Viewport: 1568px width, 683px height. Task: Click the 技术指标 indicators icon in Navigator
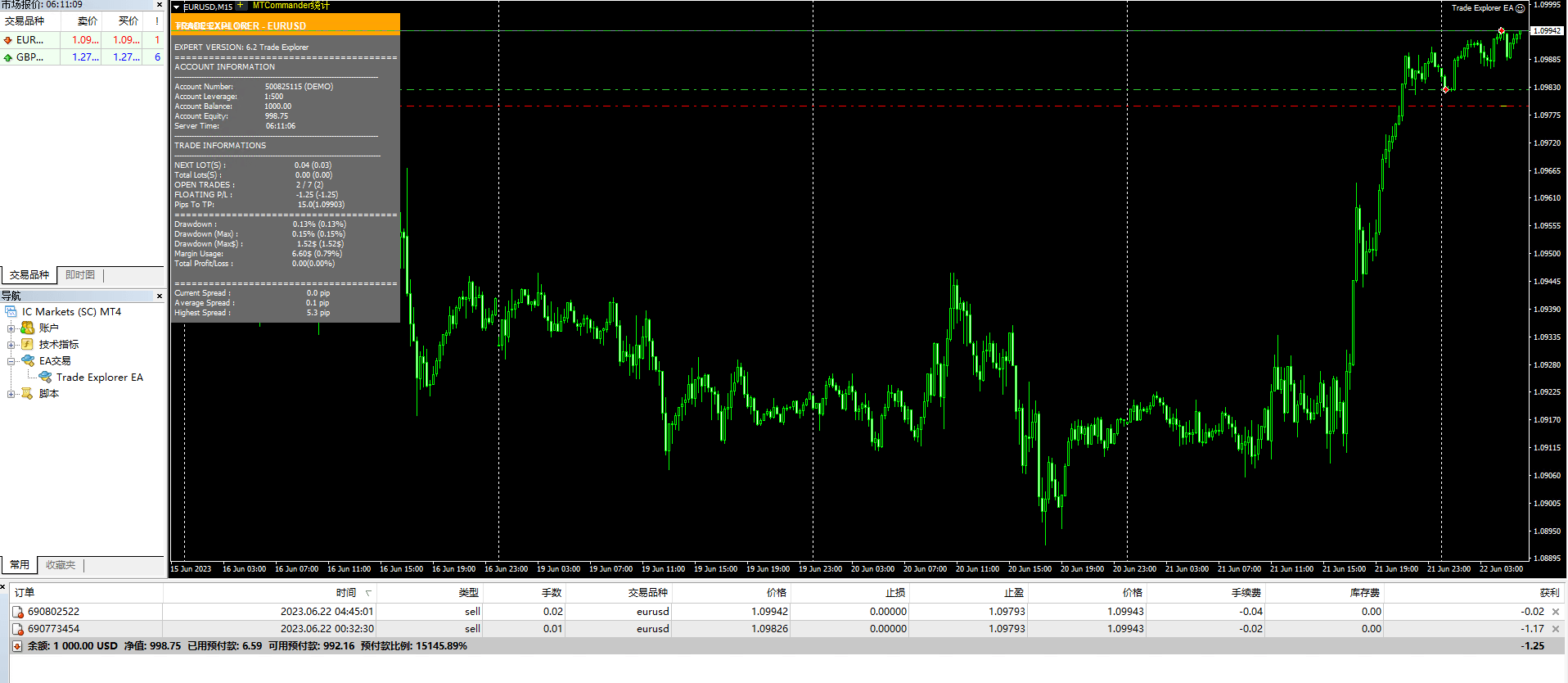[28, 345]
